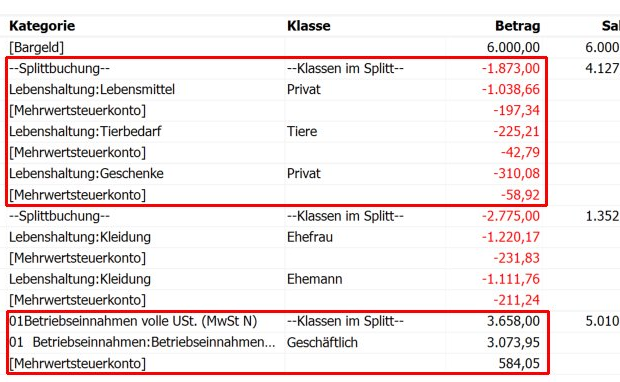This screenshot has height=382, width=620.
Task: Click Lebenshaltung:Geschenke category cell
Action: click(x=86, y=174)
